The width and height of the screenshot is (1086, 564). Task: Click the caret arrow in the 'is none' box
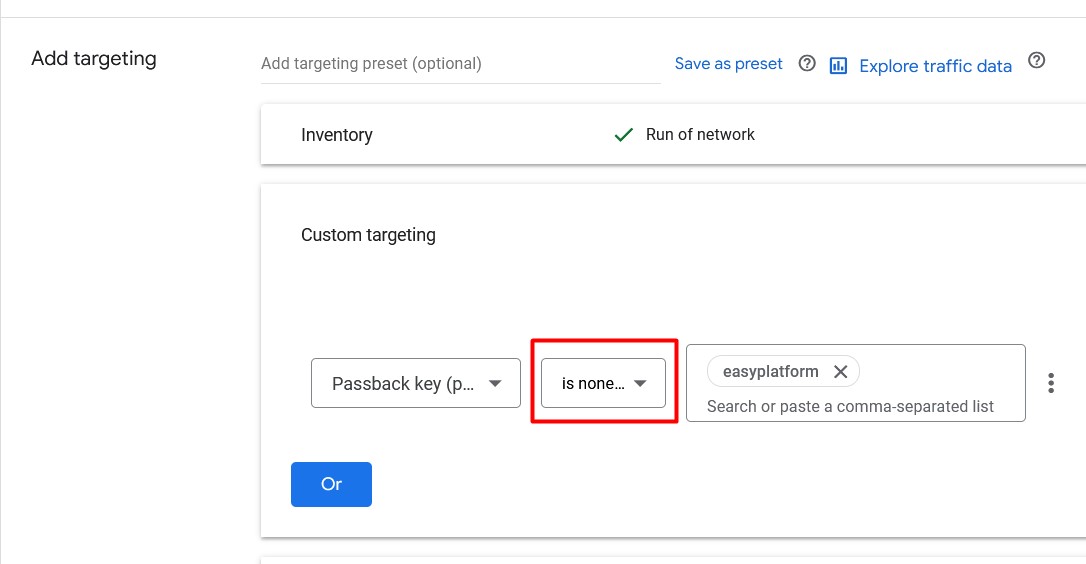click(640, 383)
